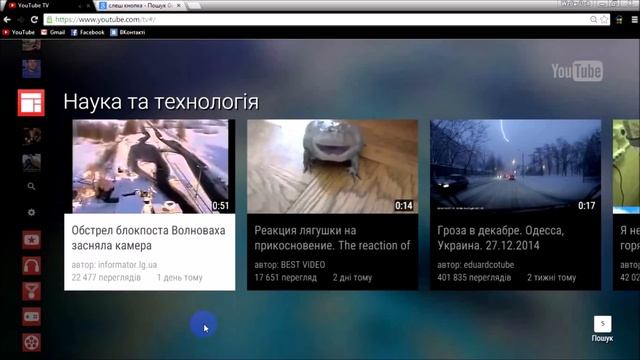Click the 401 835 переглядів count
The height and width of the screenshot is (360, 640).
click(x=474, y=278)
